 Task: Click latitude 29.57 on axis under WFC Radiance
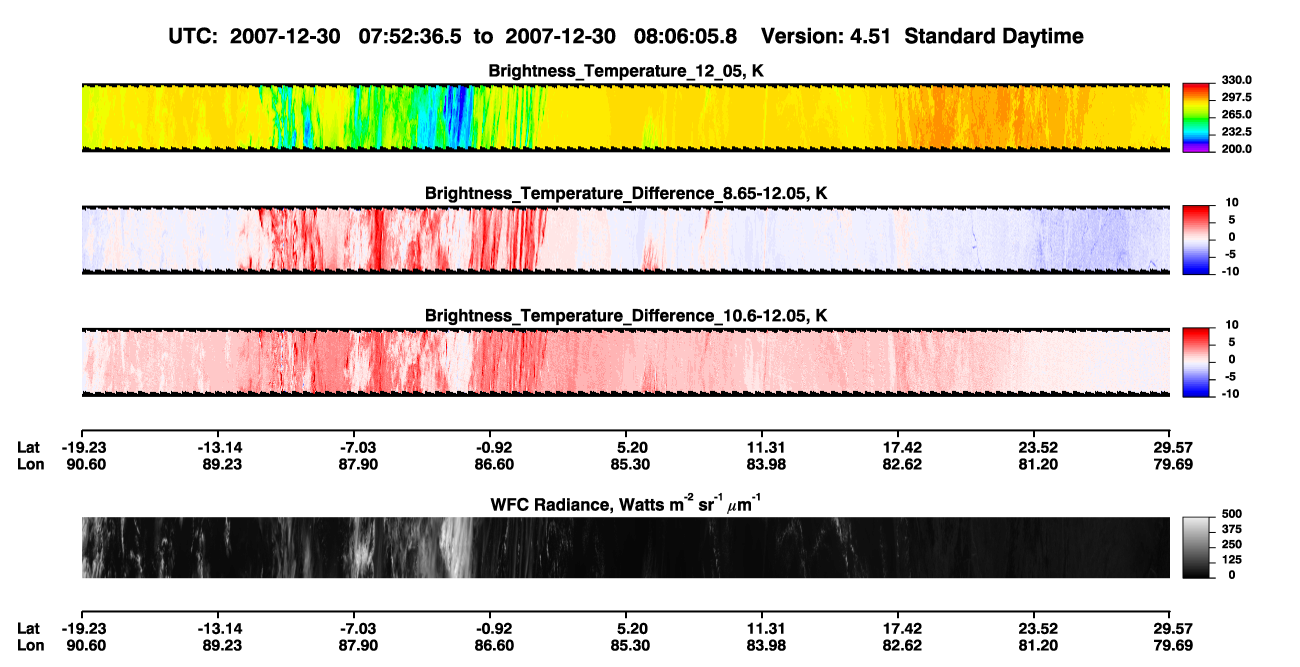coord(1171,628)
